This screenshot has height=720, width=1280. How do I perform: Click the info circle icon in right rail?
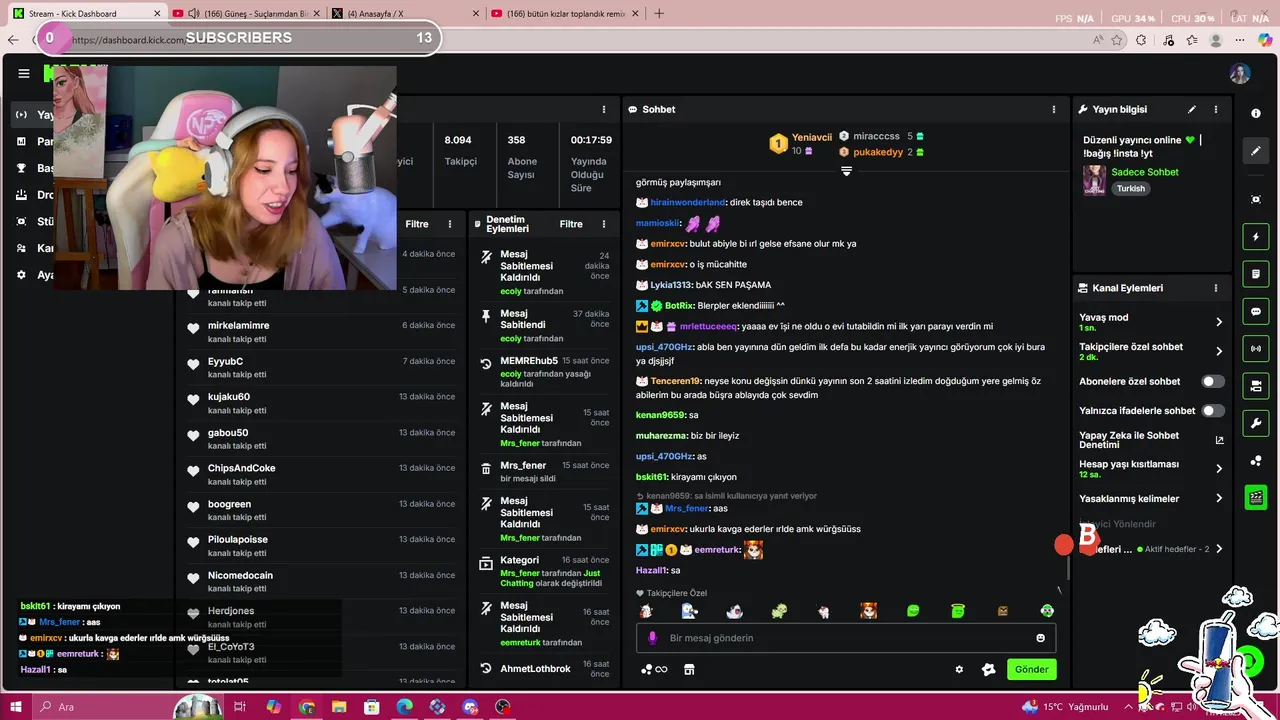1256,113
